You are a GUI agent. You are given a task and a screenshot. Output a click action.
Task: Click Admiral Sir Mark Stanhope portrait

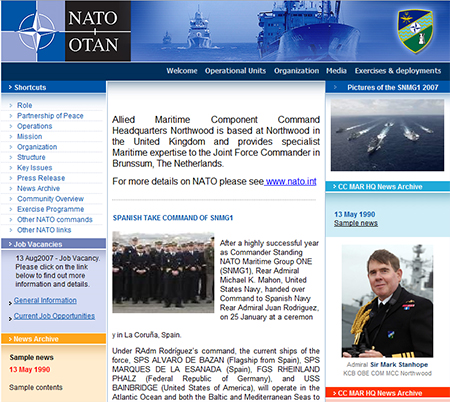pos(387,301)
